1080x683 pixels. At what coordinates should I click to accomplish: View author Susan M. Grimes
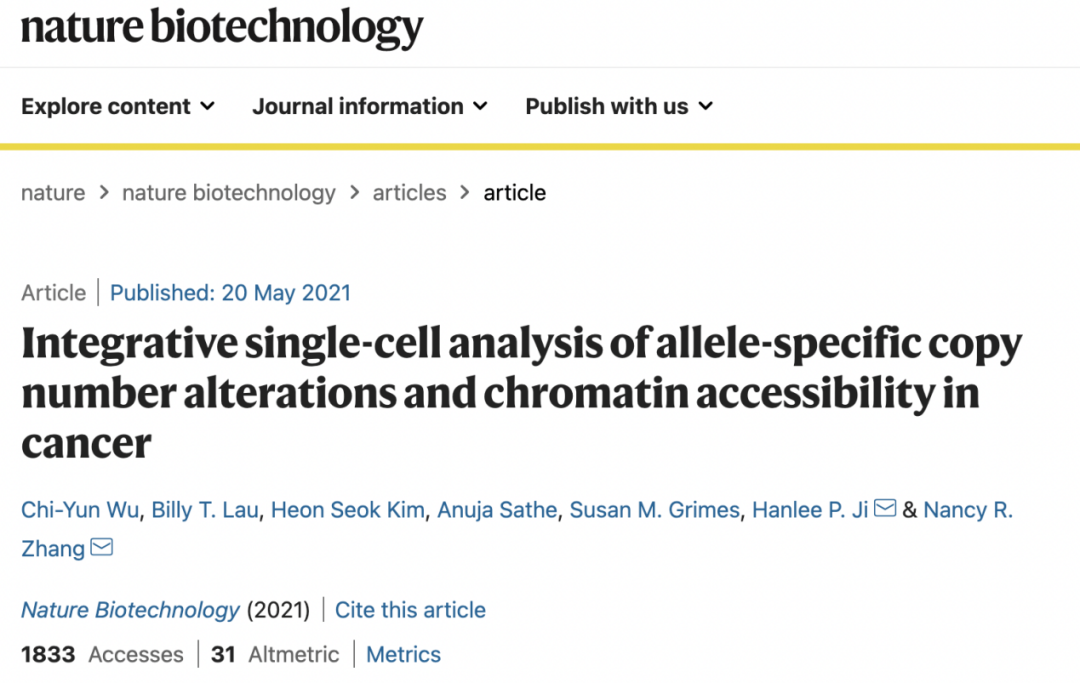pos(654,509)
